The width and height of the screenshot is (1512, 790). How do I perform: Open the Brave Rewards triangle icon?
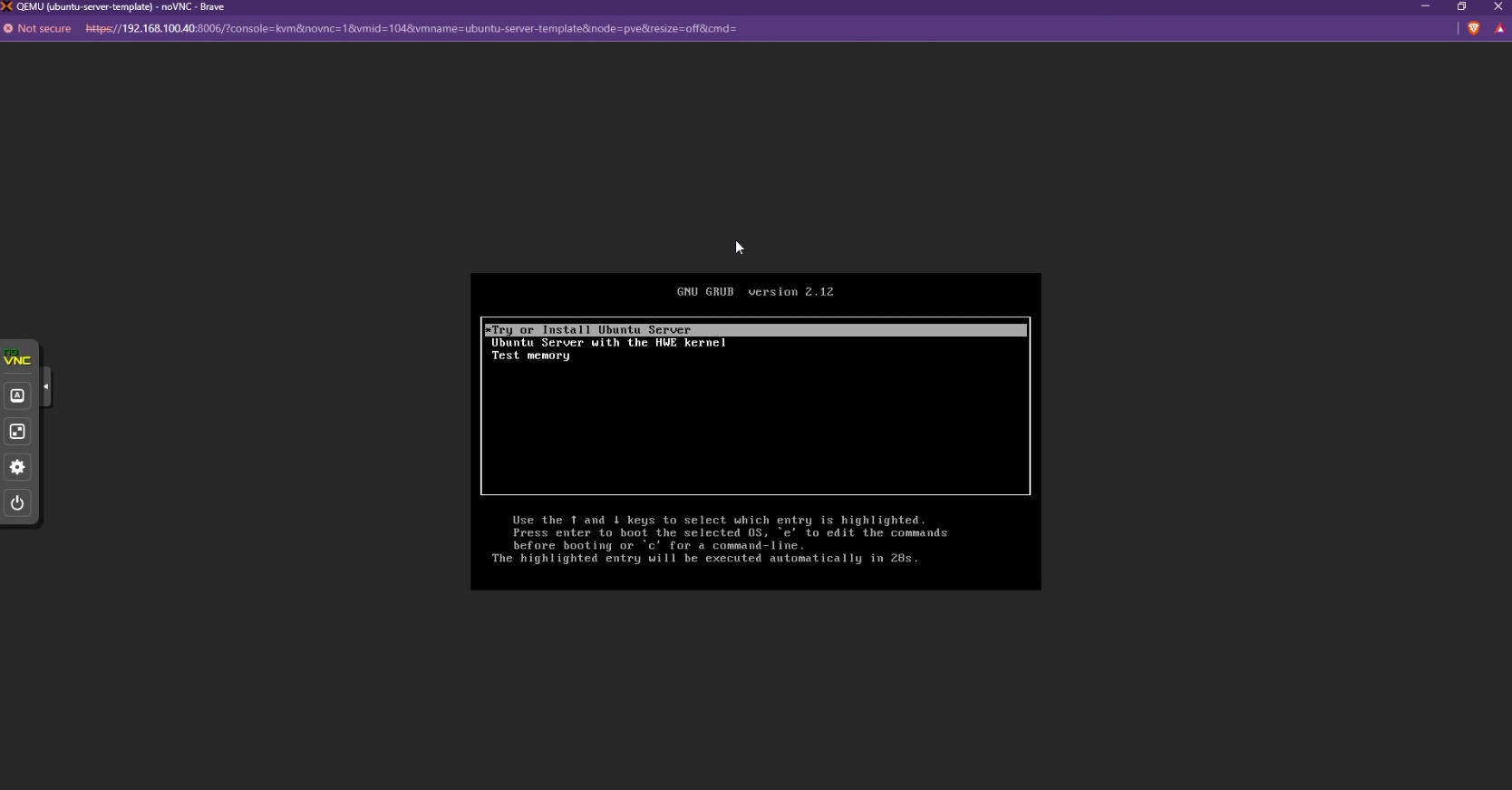coord(1499,28)
